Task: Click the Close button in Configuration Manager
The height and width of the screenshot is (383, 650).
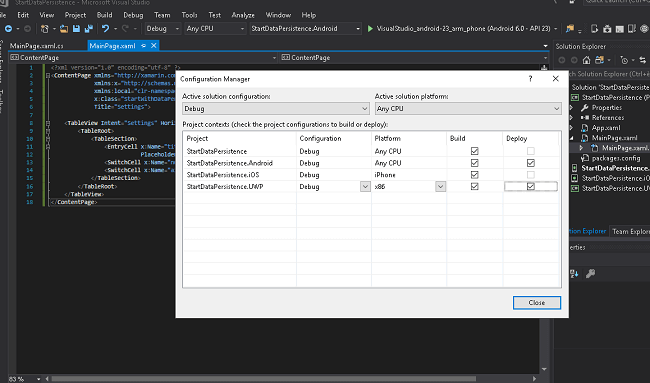Action: pyautogui.click(x=537, y=303)
